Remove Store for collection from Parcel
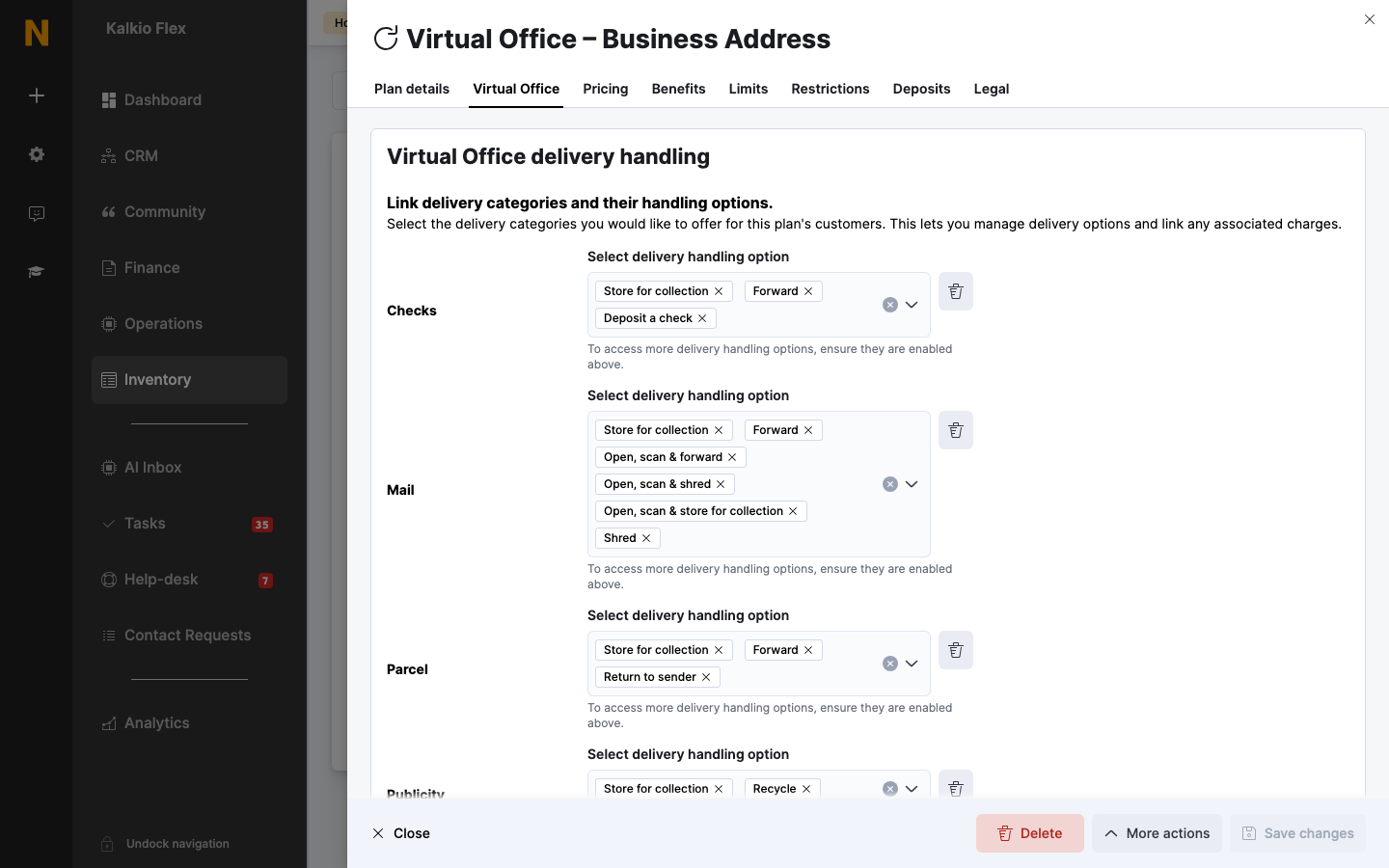Screen dimensions: 1389x868 [719, 650]
